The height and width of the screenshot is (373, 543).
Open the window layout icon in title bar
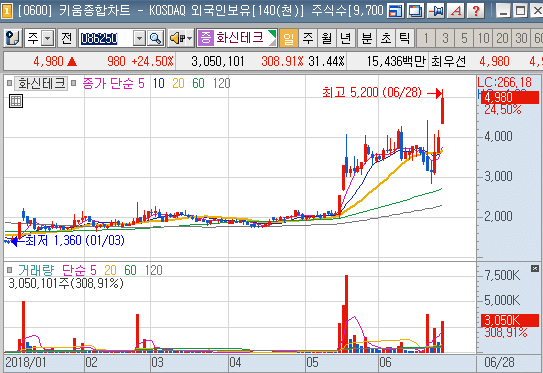click(x=395, y=11)
